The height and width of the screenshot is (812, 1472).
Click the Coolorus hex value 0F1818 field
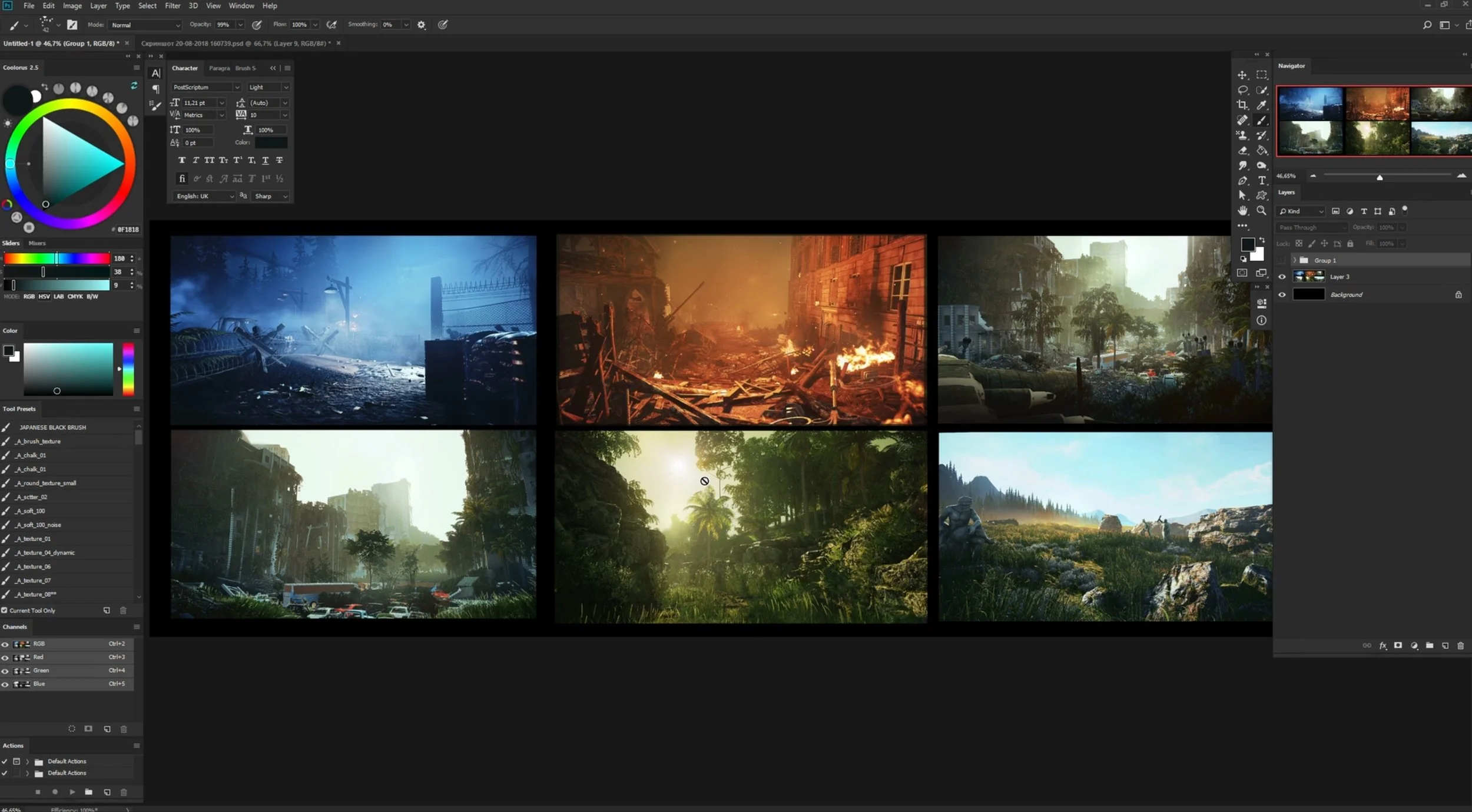[x=128, y=230]
